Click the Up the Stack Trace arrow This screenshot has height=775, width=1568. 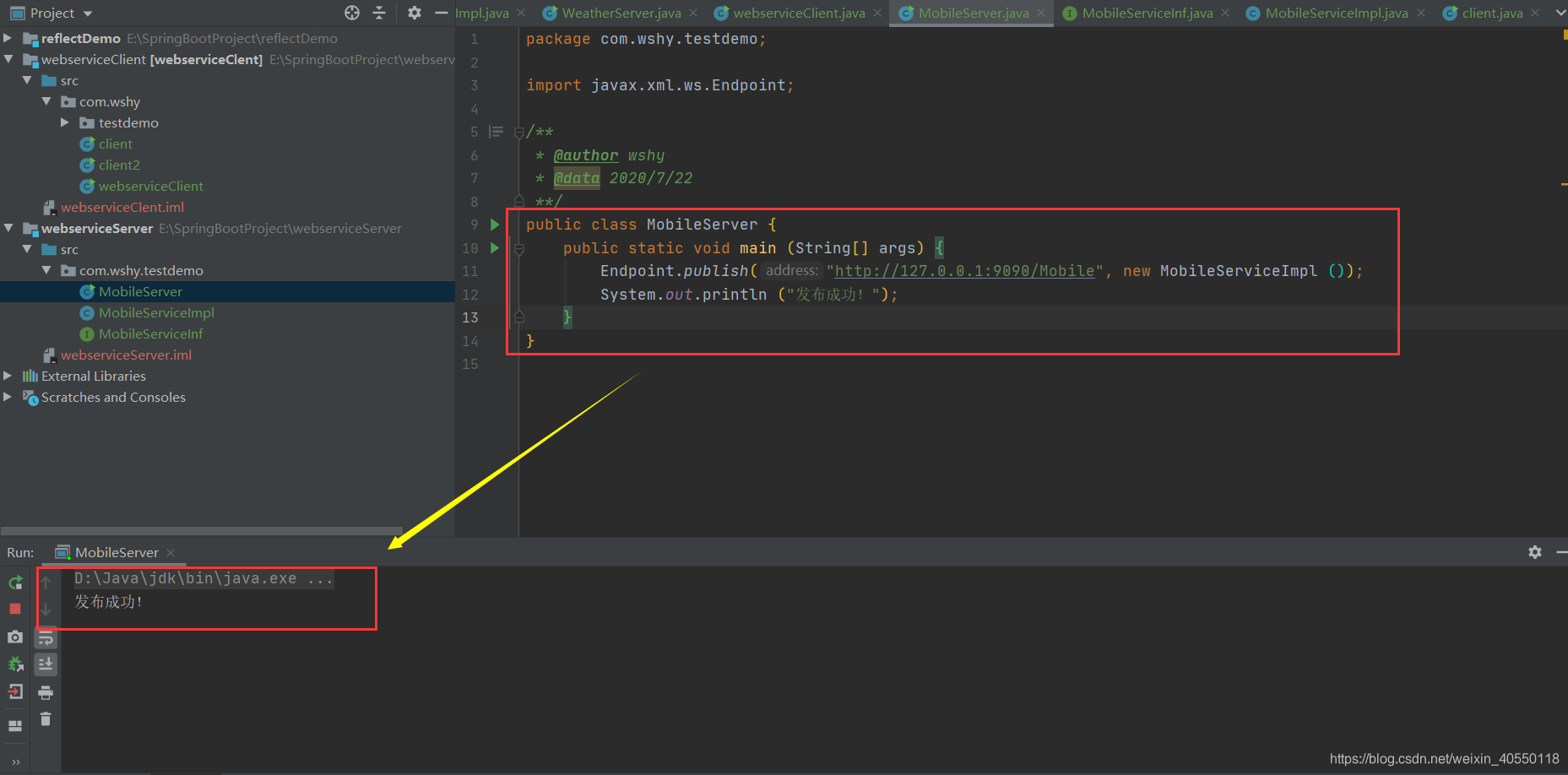click(x=46, y=582)
